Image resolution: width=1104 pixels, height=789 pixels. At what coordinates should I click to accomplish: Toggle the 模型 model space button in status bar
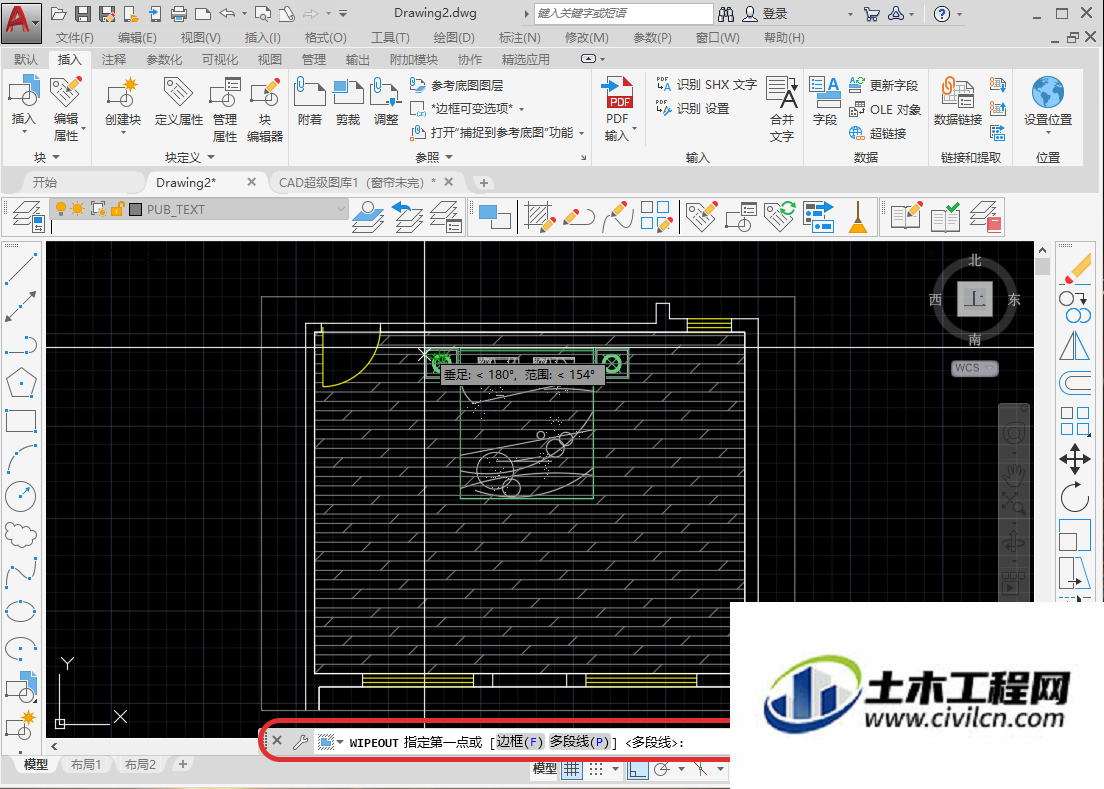tap(544, 769)
